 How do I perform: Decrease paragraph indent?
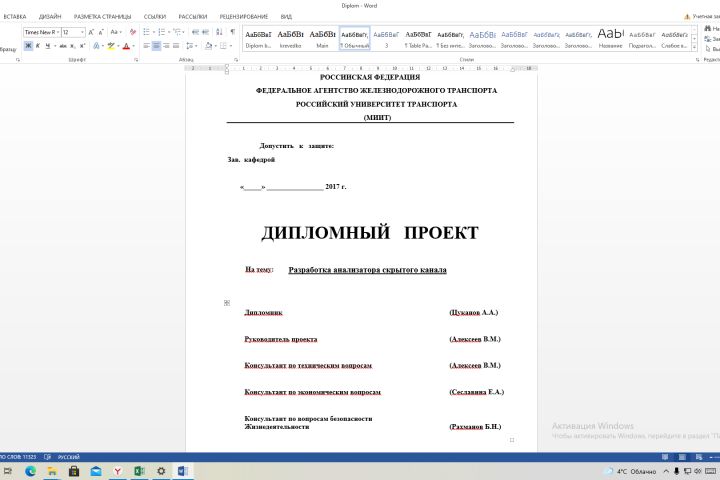click(195, 32)
